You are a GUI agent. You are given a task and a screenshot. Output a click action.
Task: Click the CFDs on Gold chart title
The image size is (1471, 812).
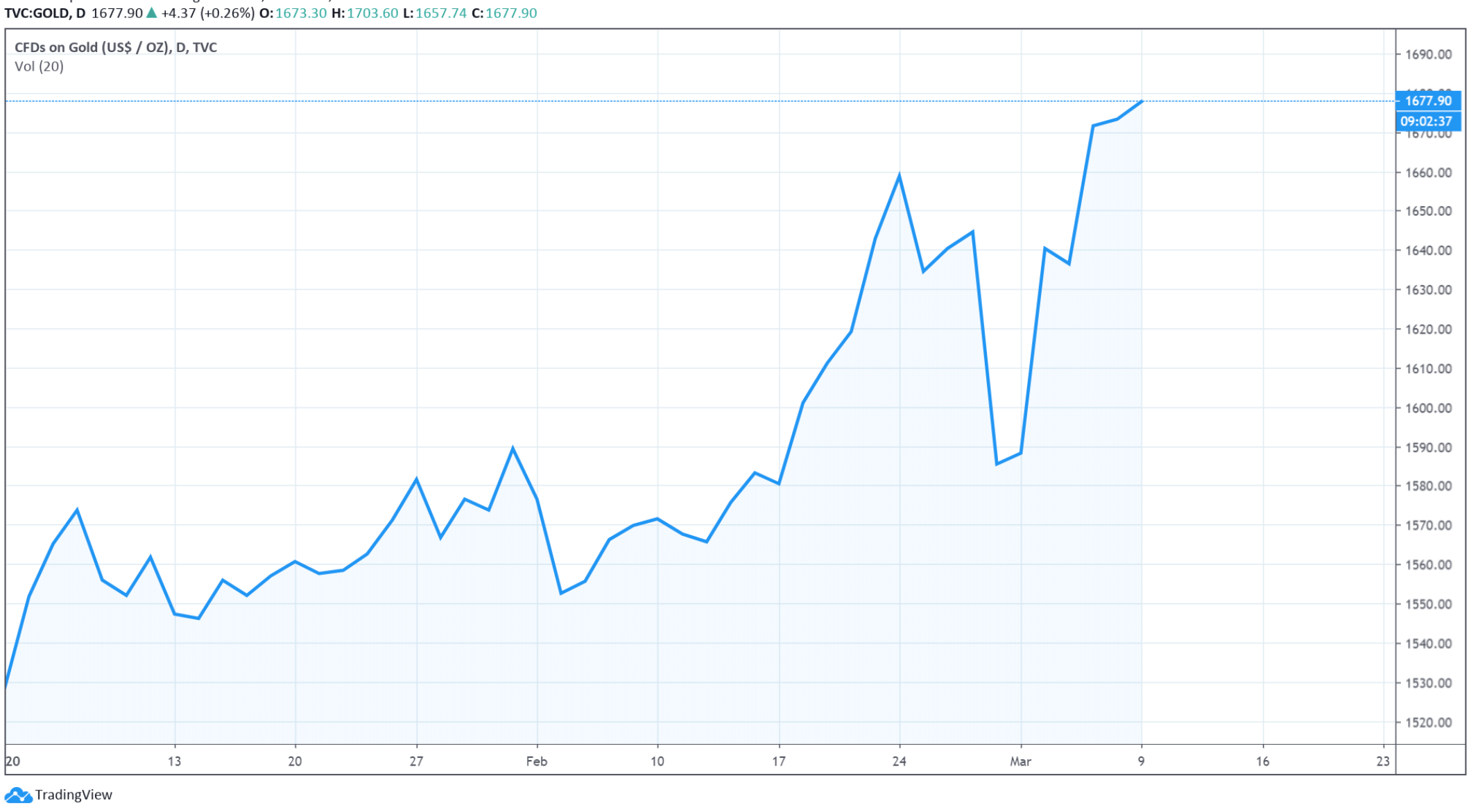115,47
